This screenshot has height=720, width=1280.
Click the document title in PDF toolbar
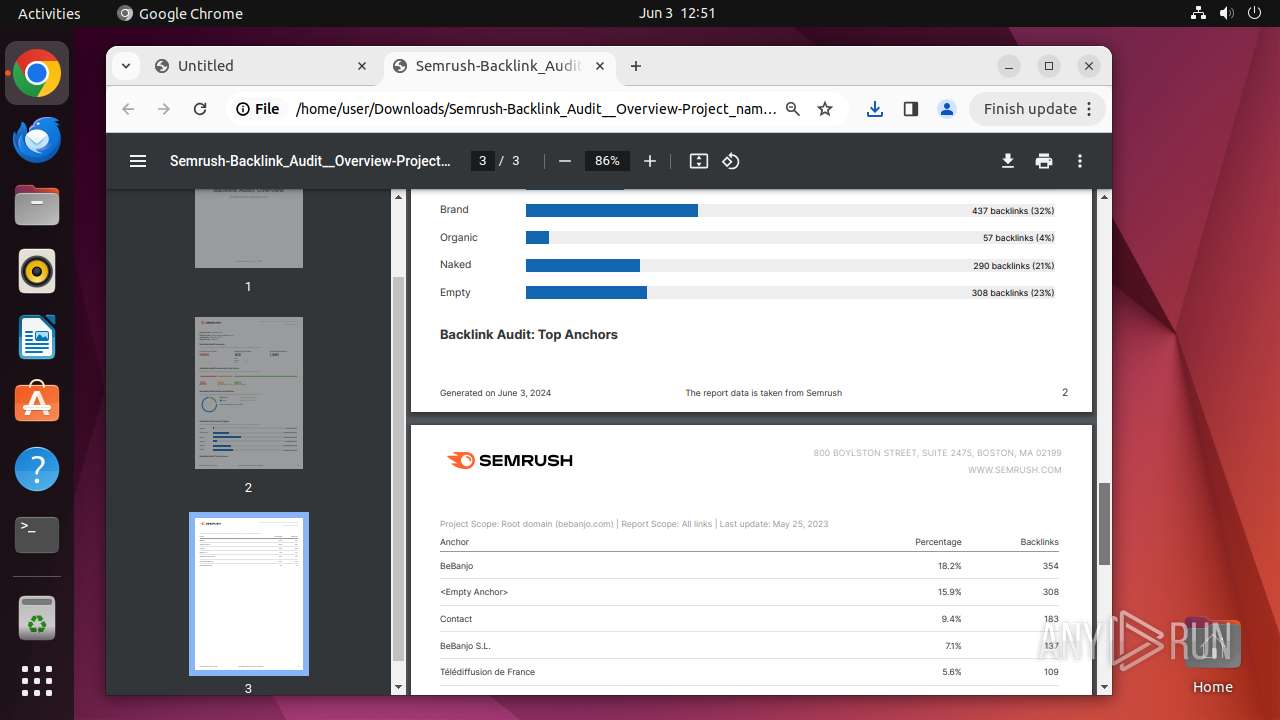[310, 161]
